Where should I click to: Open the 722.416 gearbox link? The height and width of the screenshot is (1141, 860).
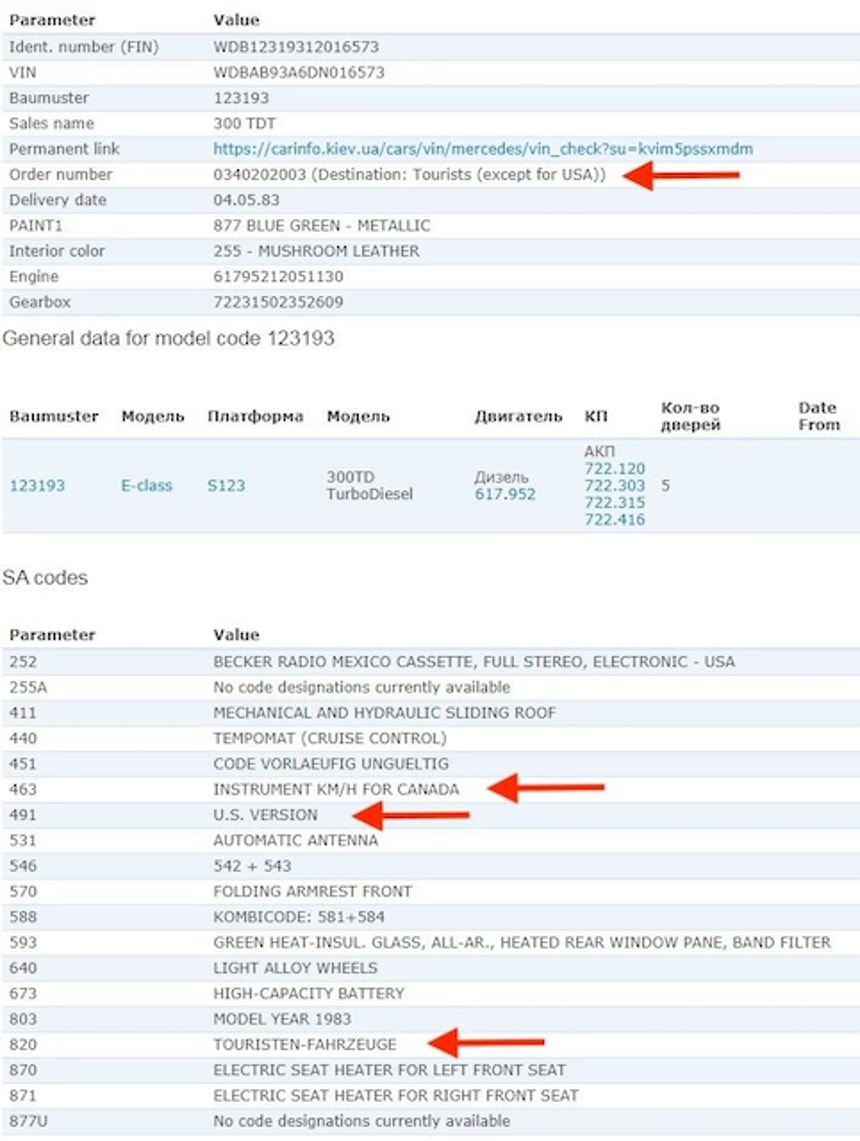pos(614,519)
